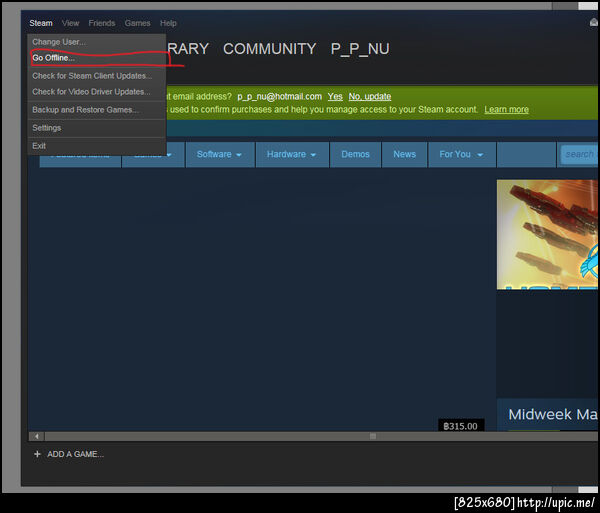Open Settings from the Steam menu
600x513 pixels.
96,128
